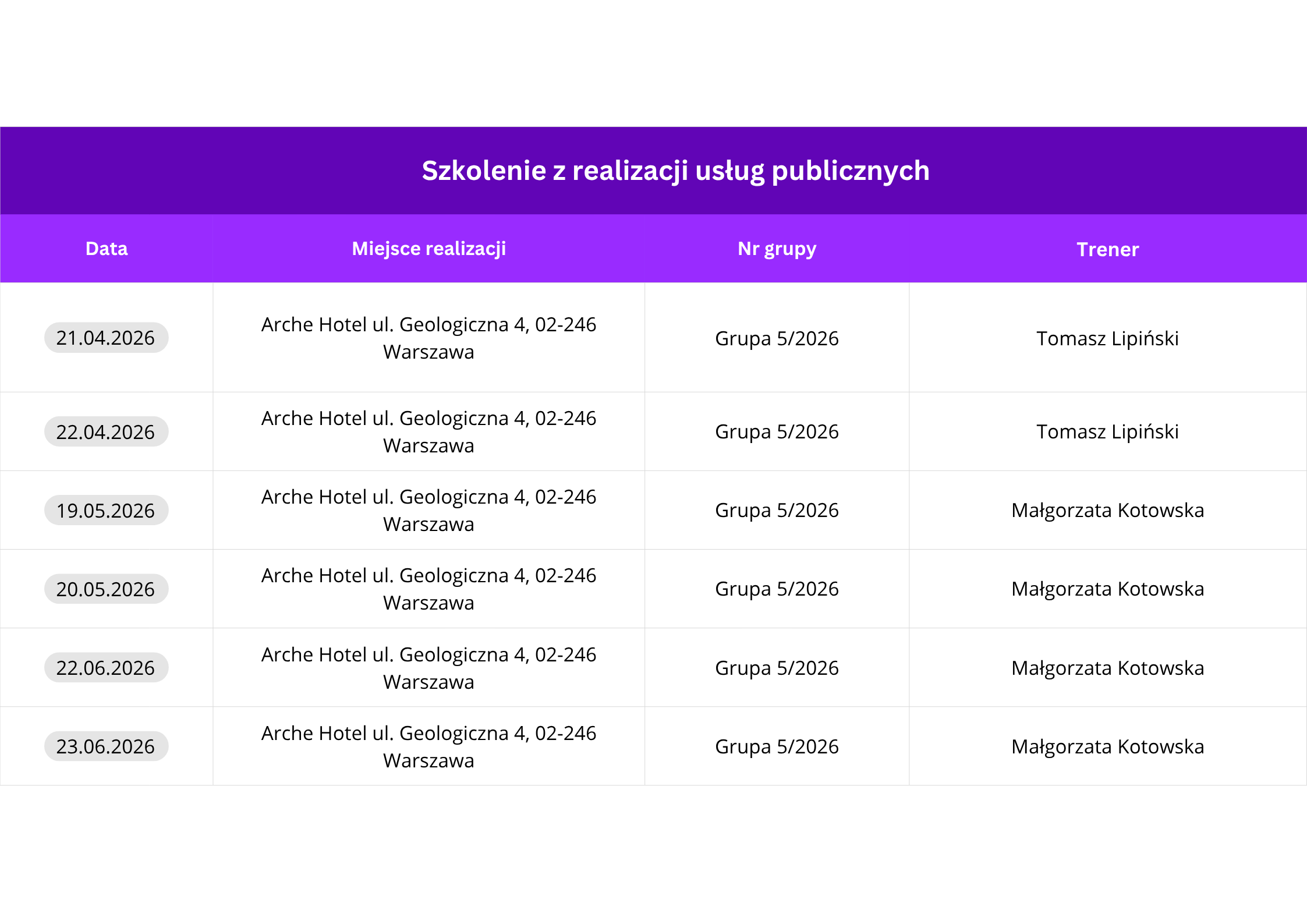The width and height of the screenshot is (1307, 924).
Task: Select the 22.04.2026 date badge
Action: 106,432
